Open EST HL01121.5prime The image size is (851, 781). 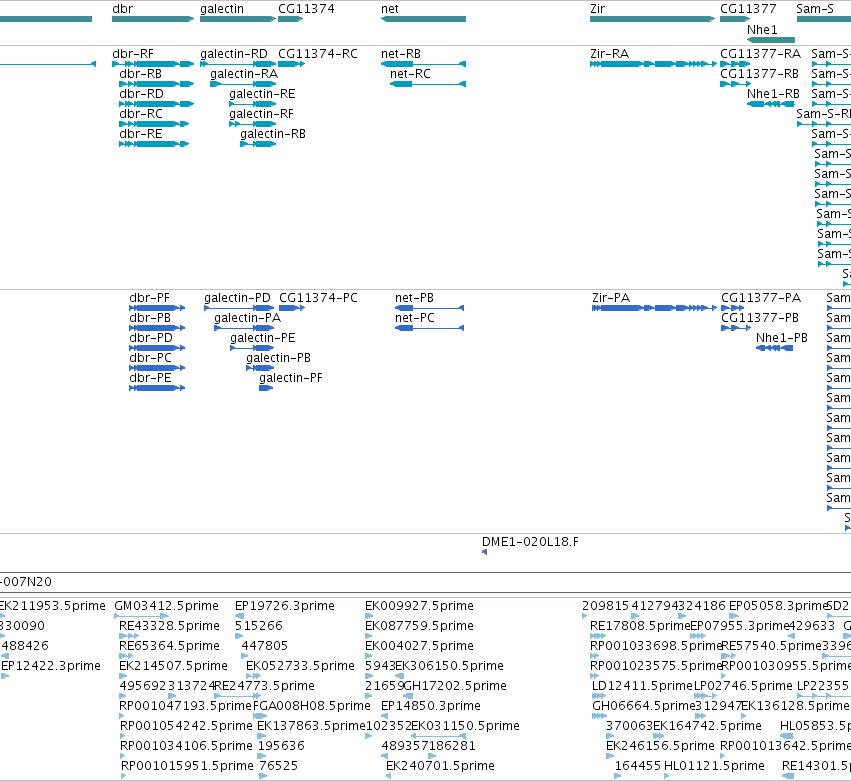pos(714,766)
